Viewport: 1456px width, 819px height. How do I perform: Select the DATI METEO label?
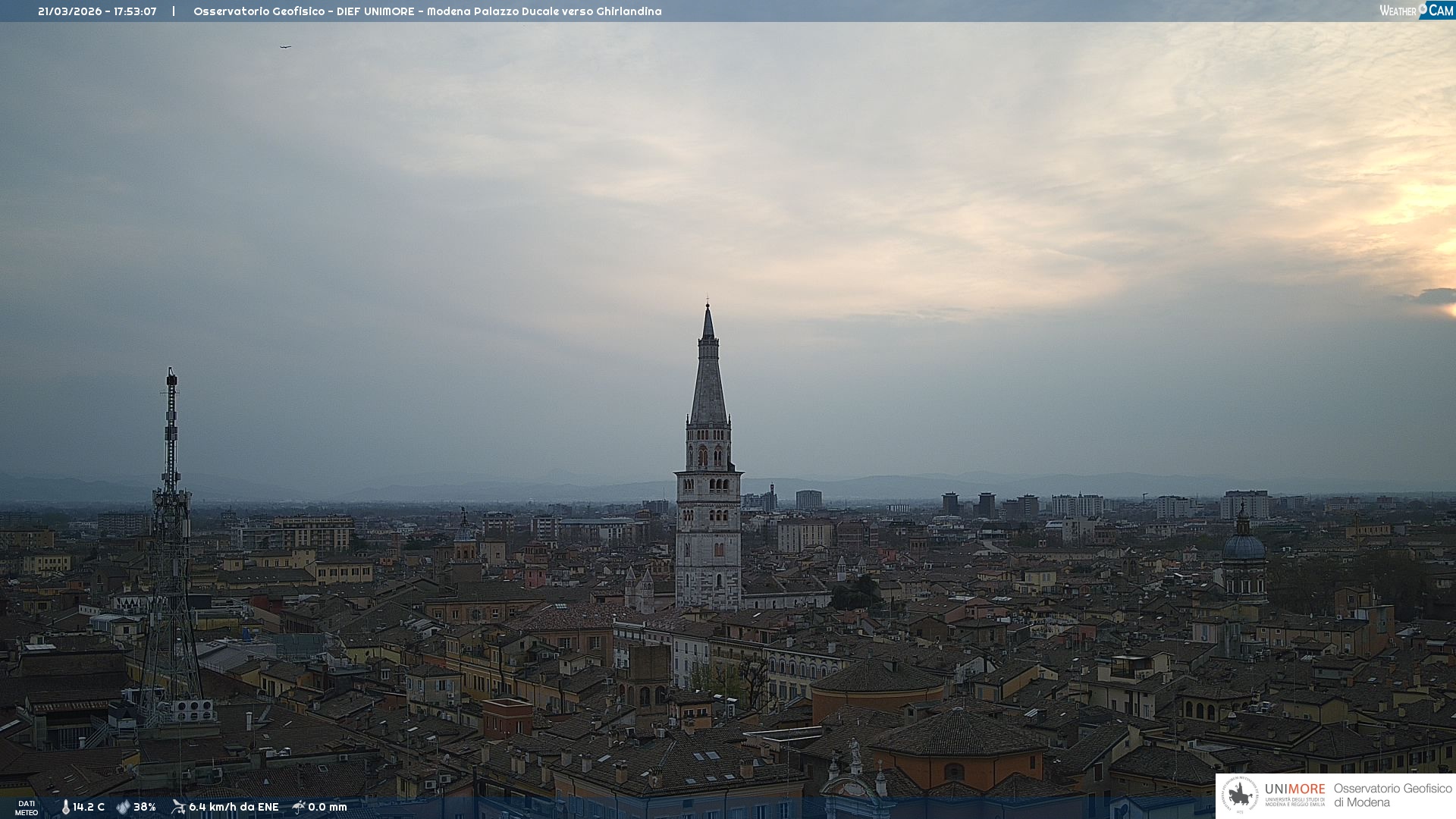coord(27,808)
